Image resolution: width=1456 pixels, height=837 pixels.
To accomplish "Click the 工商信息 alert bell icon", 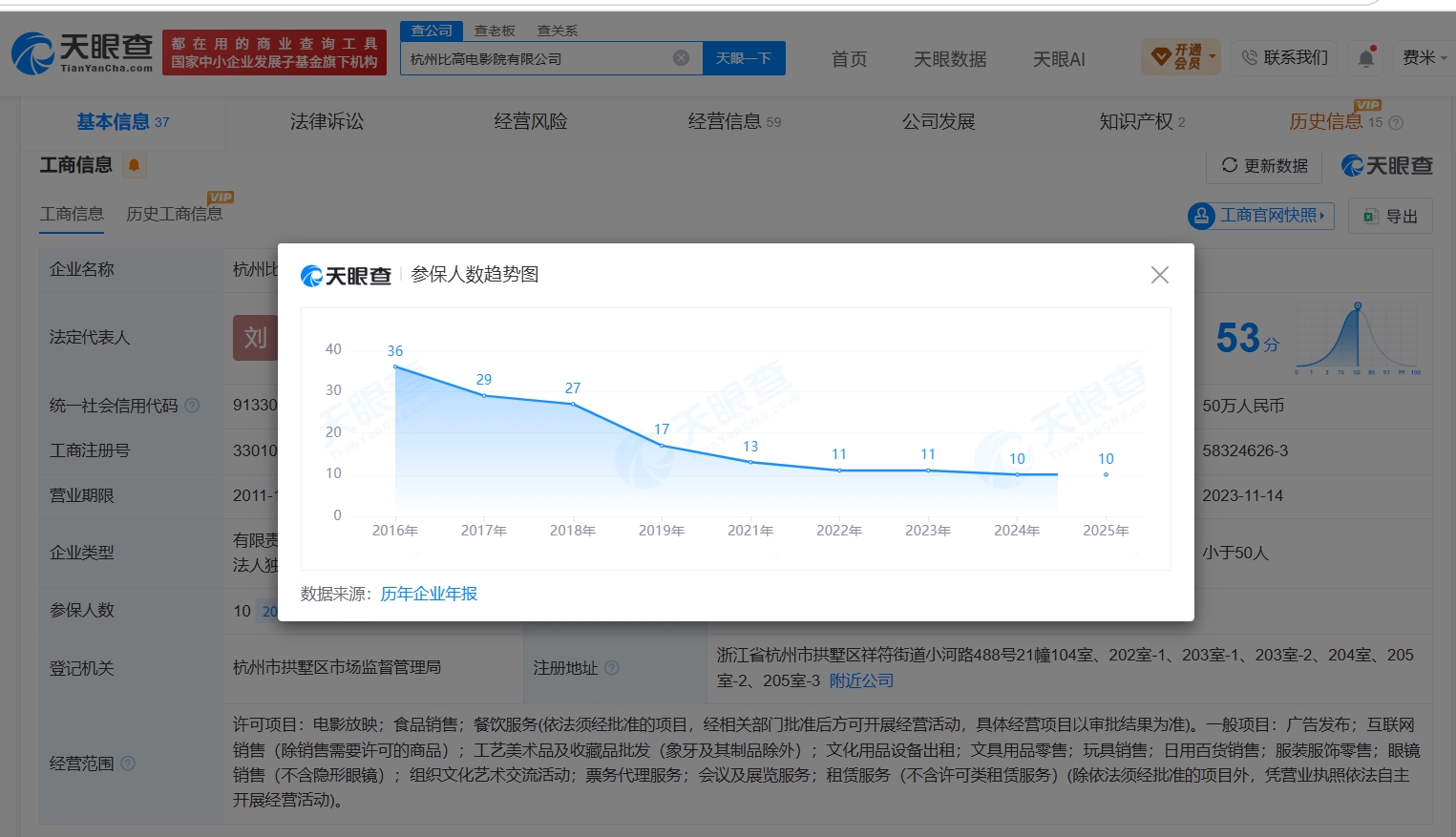I will [x=135, y=165].
